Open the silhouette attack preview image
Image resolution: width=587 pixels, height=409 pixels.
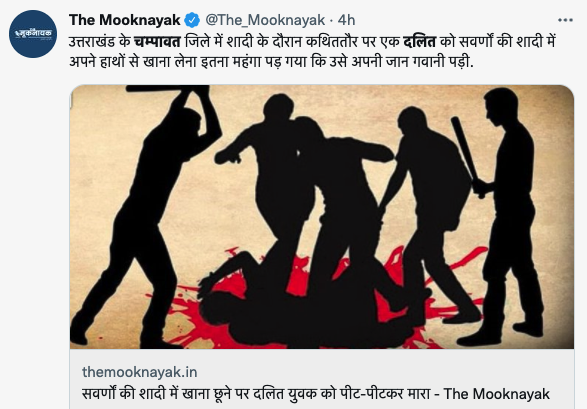(x=322, y=217)
